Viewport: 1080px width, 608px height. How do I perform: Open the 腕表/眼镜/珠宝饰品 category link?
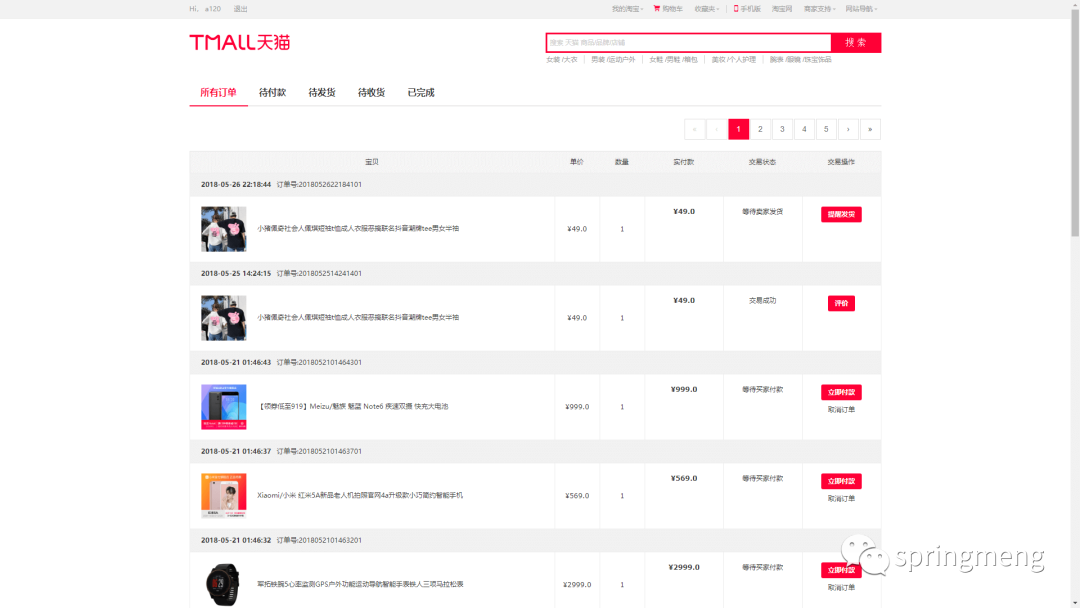800,60
